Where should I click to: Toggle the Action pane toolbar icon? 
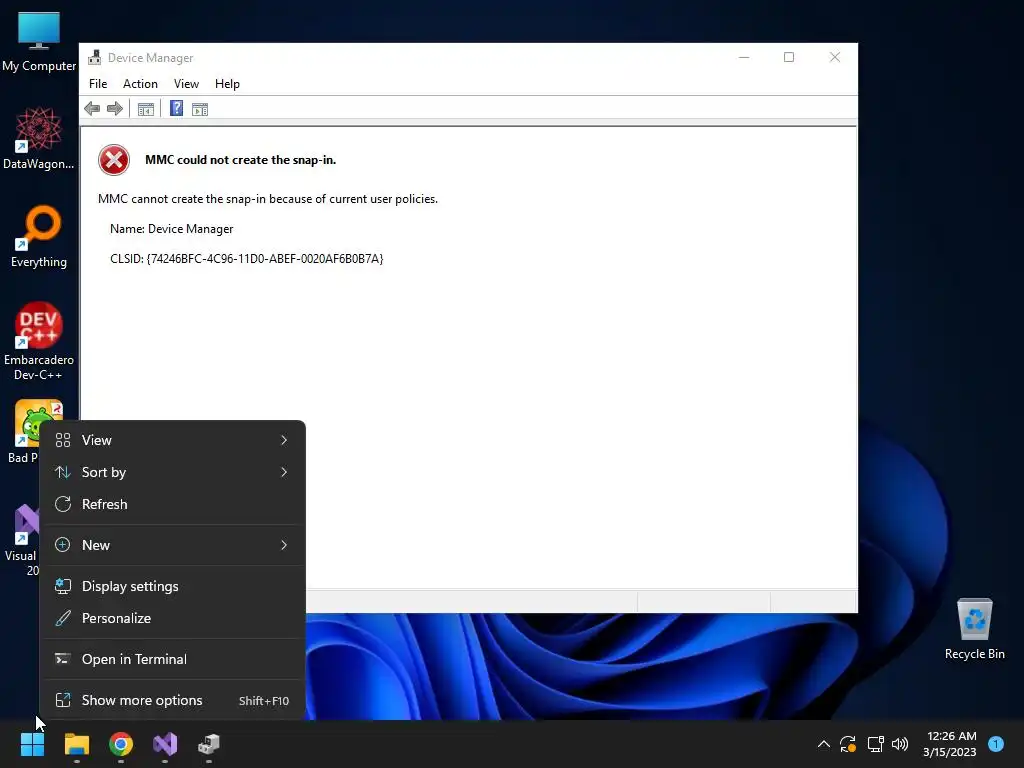click(200, 109)
